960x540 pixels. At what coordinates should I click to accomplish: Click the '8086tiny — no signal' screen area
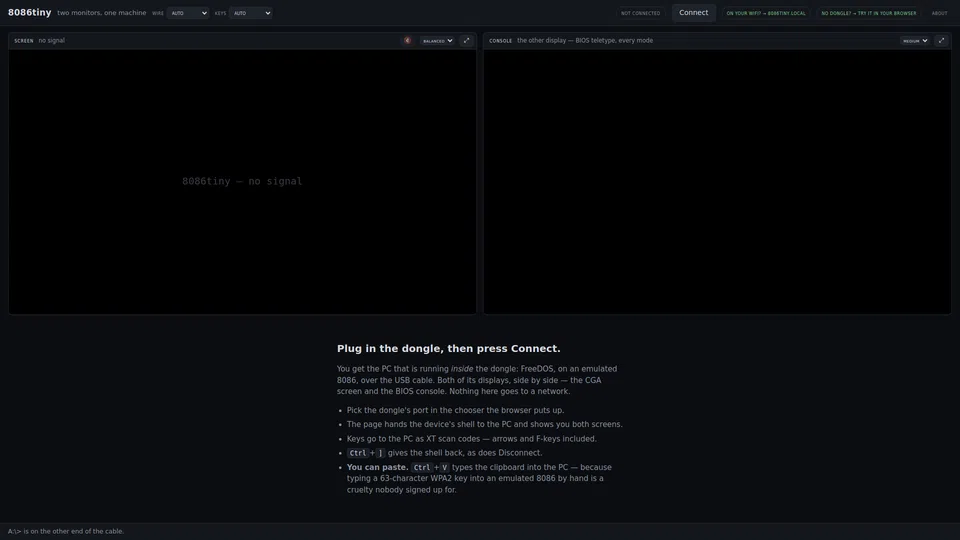click(x=242, y=181)
